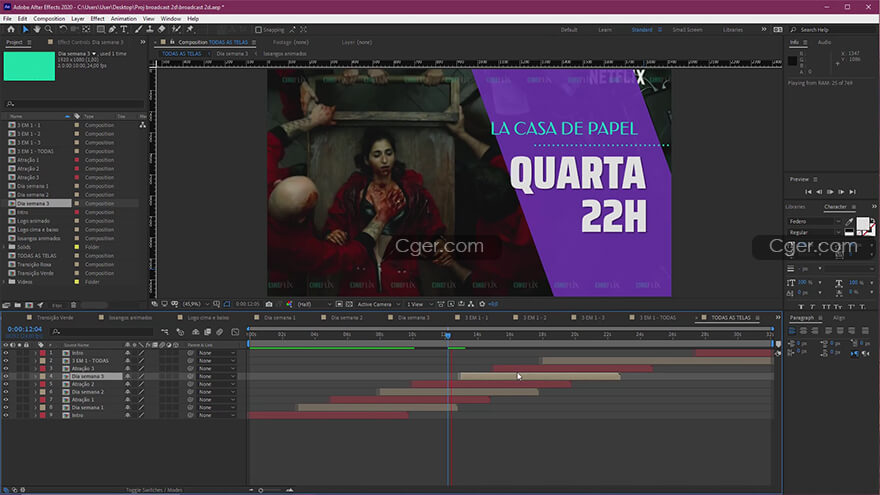Image resolution: width=880 pixels, height=495 pixels.
Task: Click the Hide Shy Layers icon in the timeline
Action: click(x=195, y=332)
